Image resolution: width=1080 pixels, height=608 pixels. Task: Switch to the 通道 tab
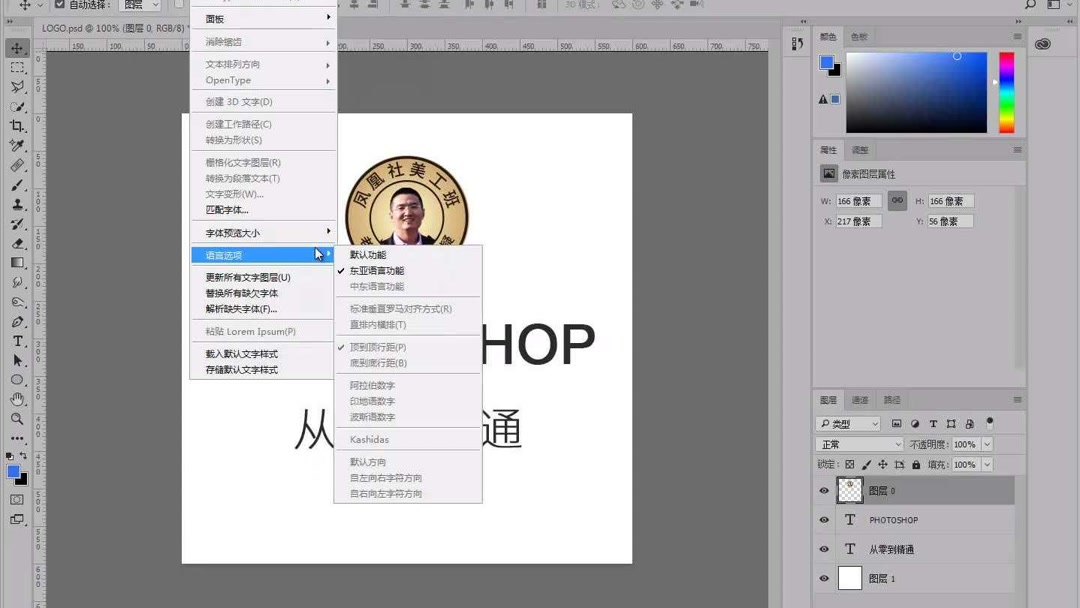pyautogui.click(x=860, y=400)
